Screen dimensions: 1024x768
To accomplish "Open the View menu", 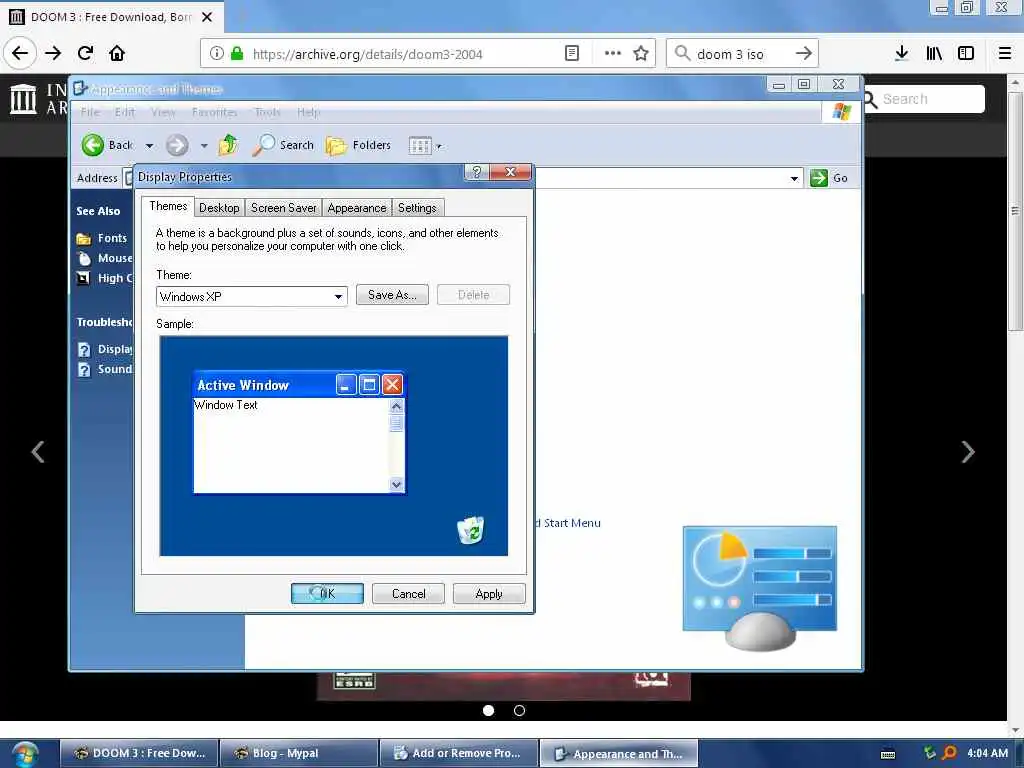I will click(x=163, y=112).
